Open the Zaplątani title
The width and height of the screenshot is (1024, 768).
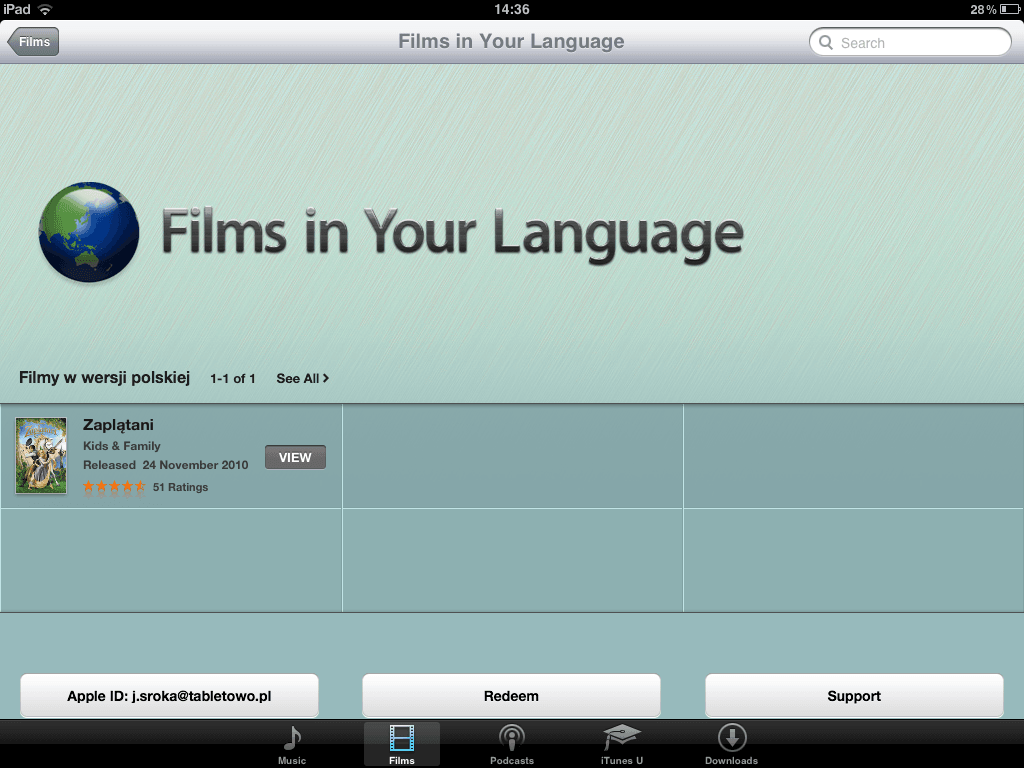coord(118,424)
